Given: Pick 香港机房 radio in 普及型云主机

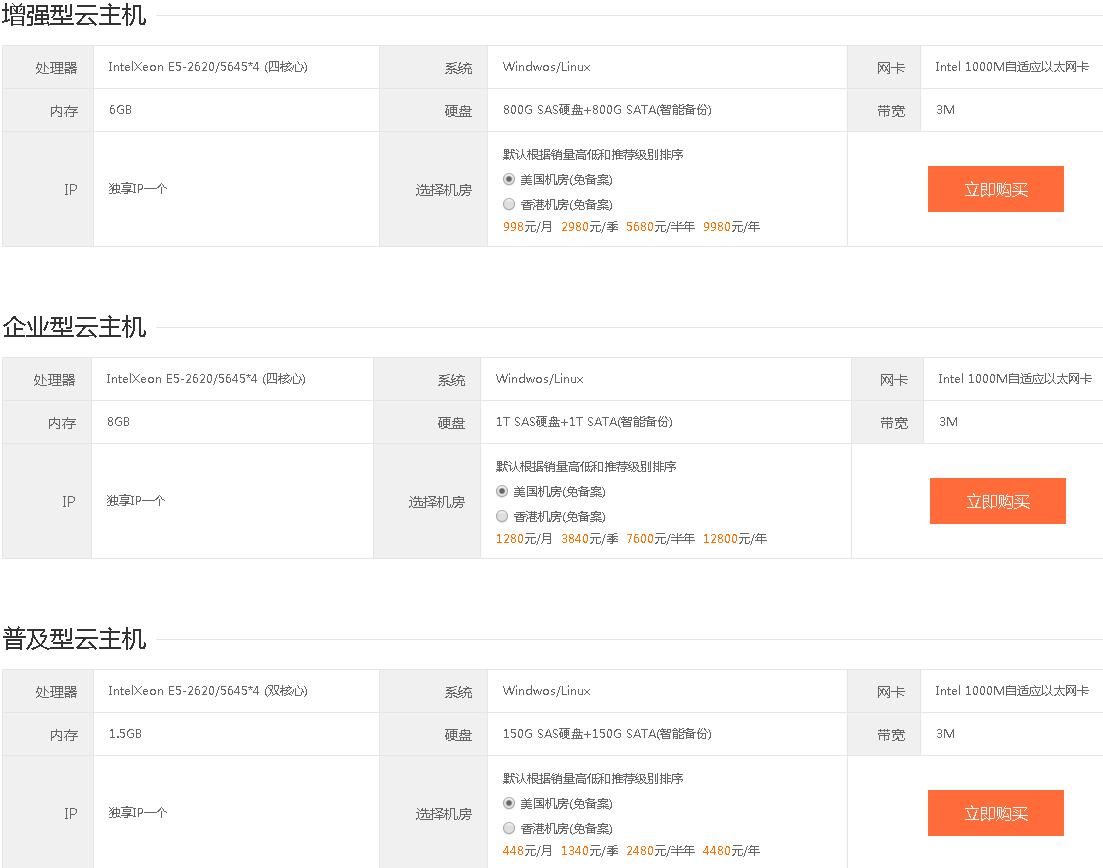Looking at the screenshot, I should 509,829.
